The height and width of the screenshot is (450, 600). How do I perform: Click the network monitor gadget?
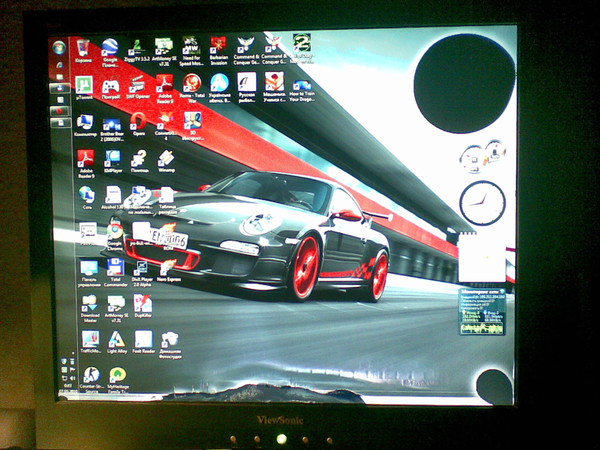click(482, 312)
